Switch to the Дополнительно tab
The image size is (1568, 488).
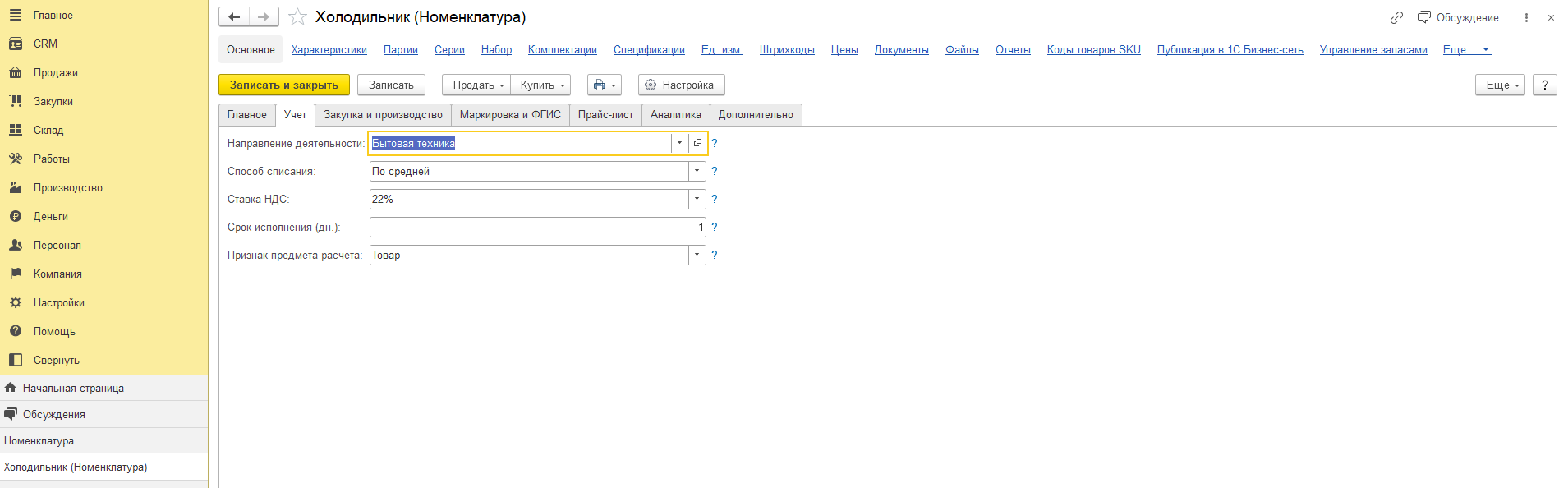pyautogui.click(x=756, y=114)
